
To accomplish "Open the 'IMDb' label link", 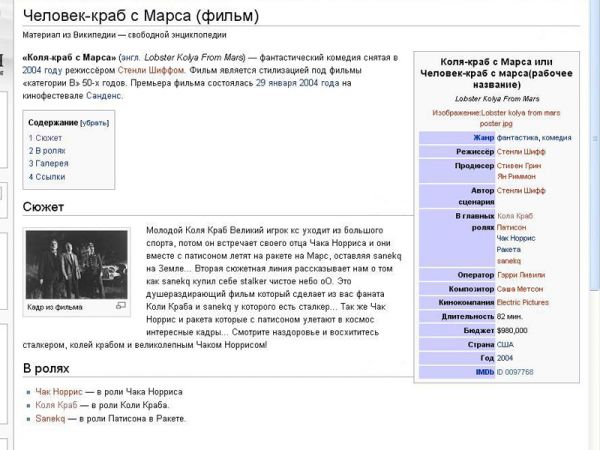I will click(484, 372).
